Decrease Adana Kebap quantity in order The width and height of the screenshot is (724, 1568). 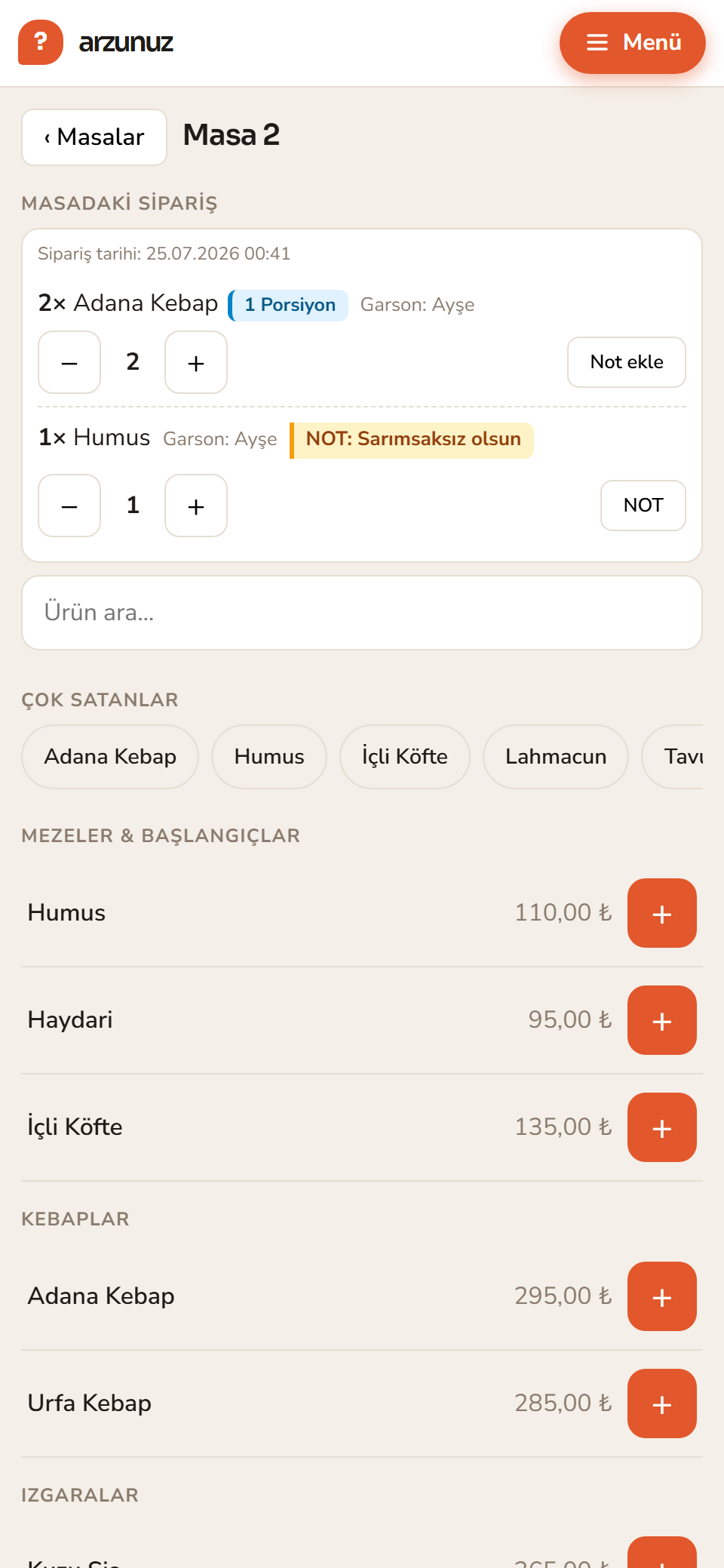[69, 362]
